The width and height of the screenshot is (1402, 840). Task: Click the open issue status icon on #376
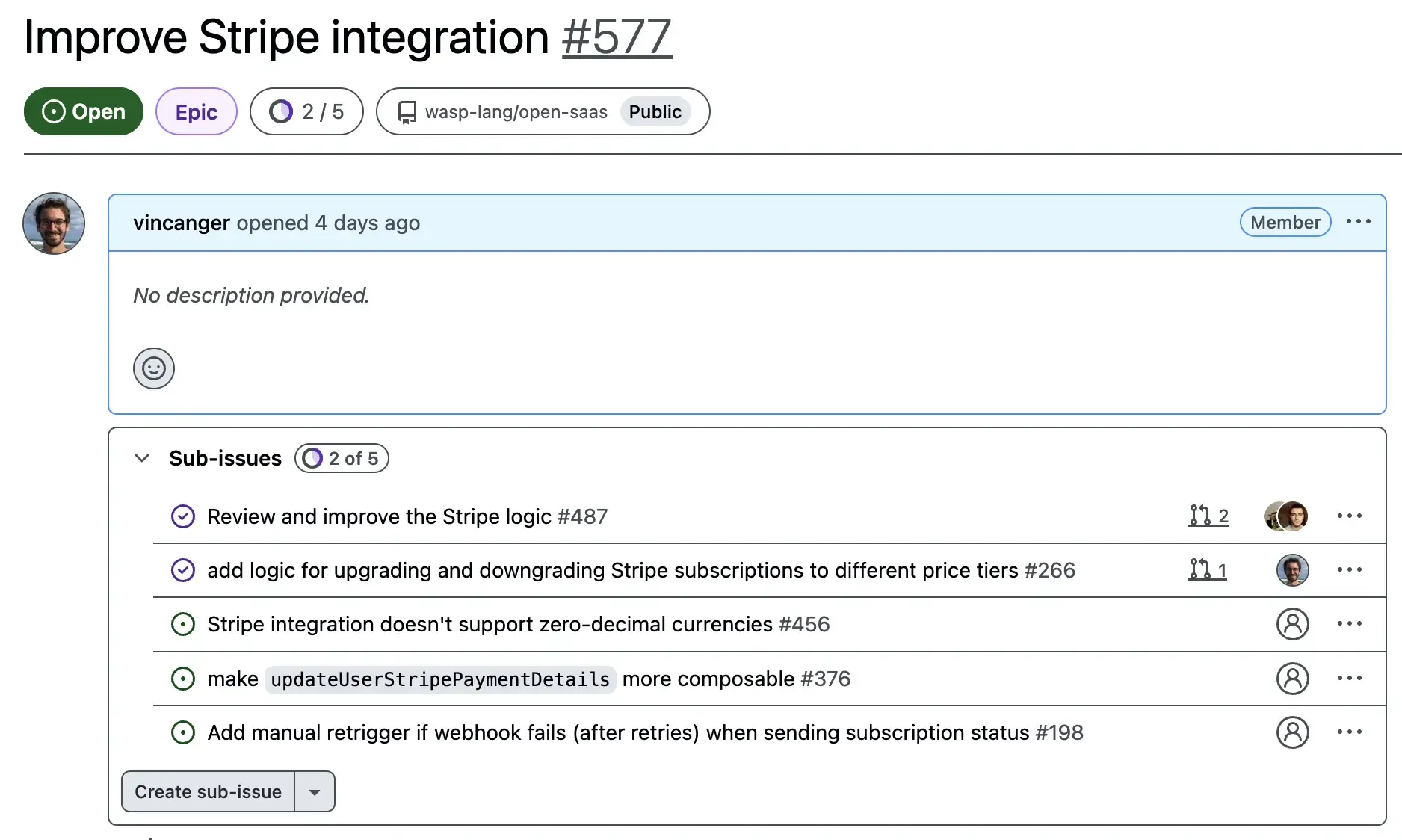click(x=183, y=679)
